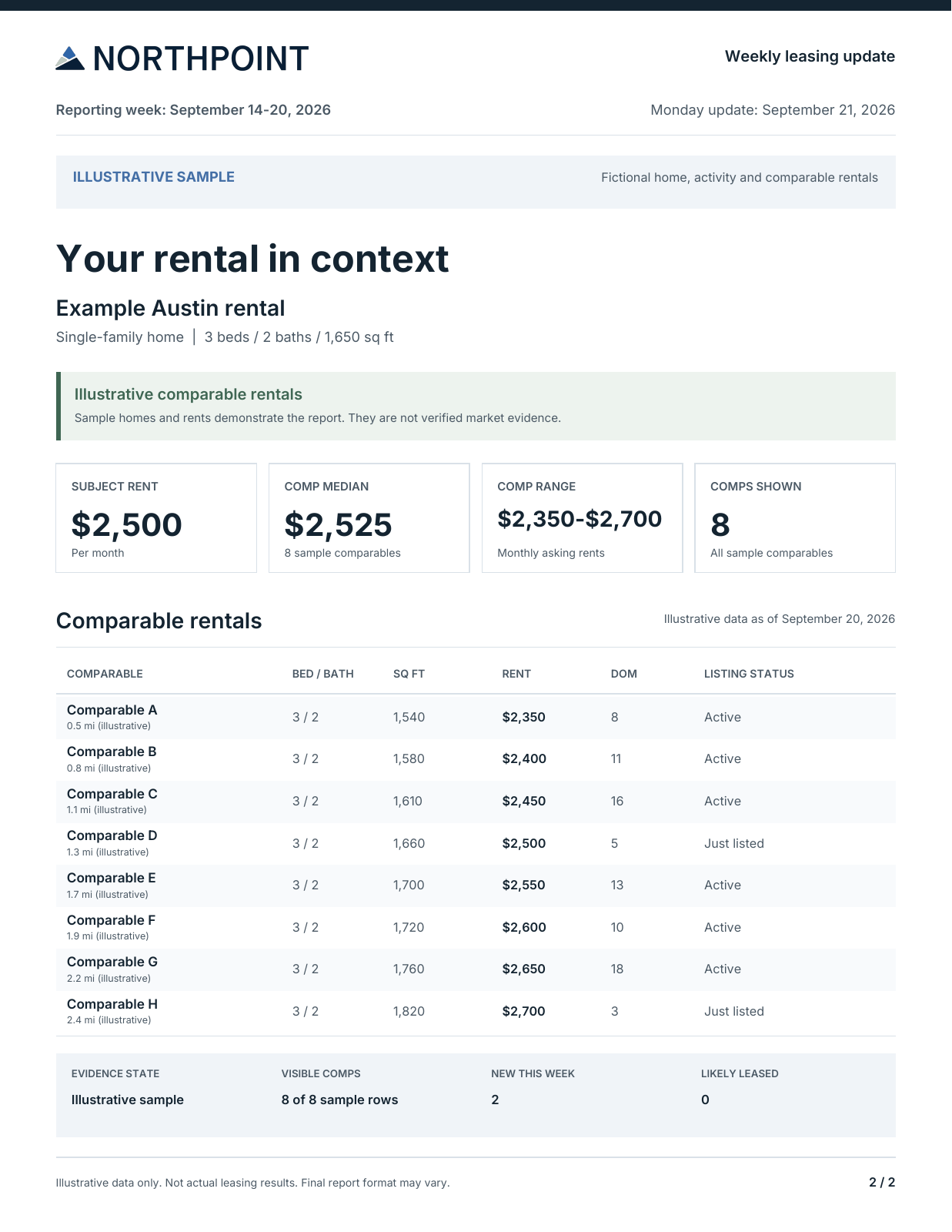The width and height of the screenshot is (952, 1232).
Task: Click the $2,400 rent cell
Action: point(524,759)
